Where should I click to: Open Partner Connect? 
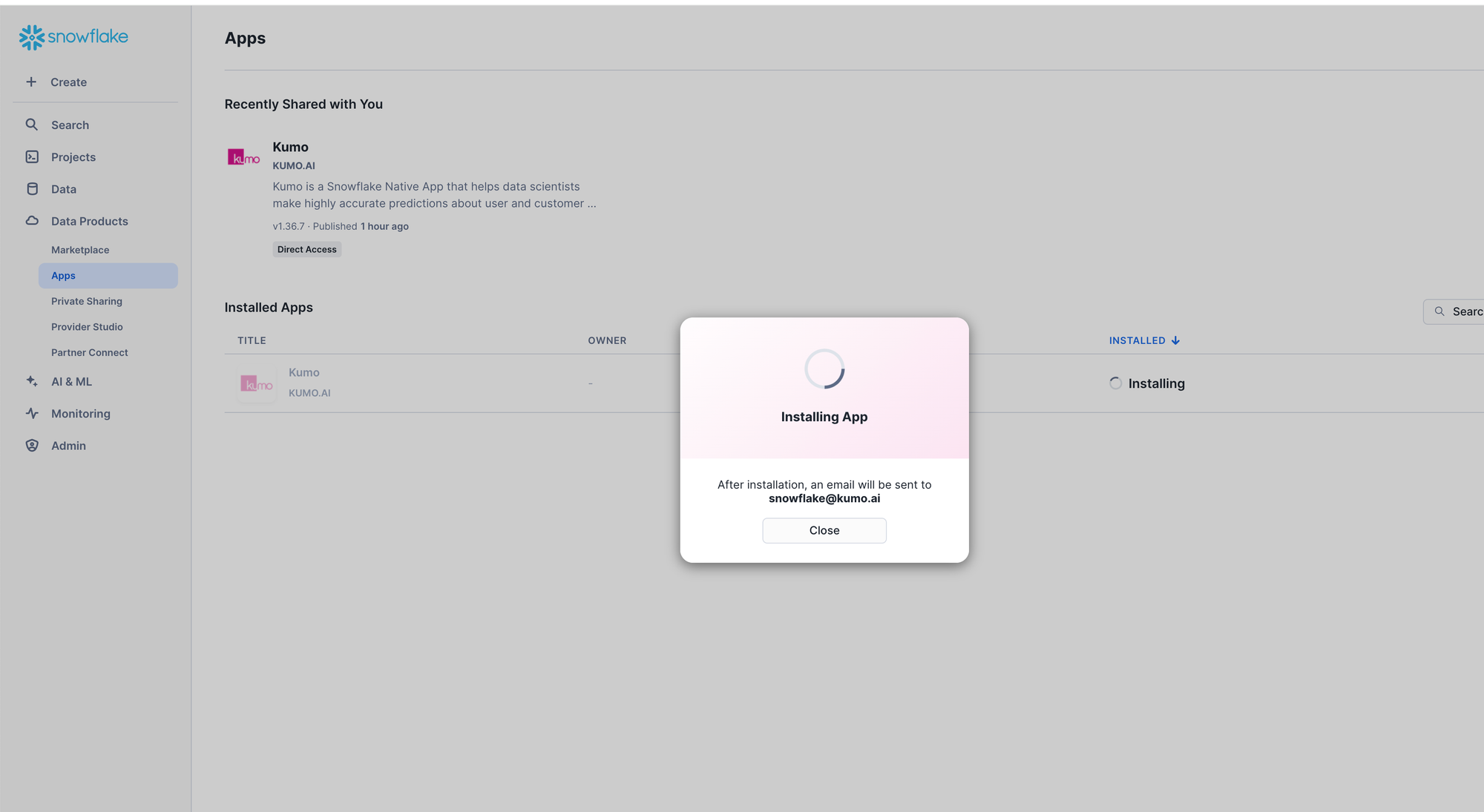click(x=90, y=352)
